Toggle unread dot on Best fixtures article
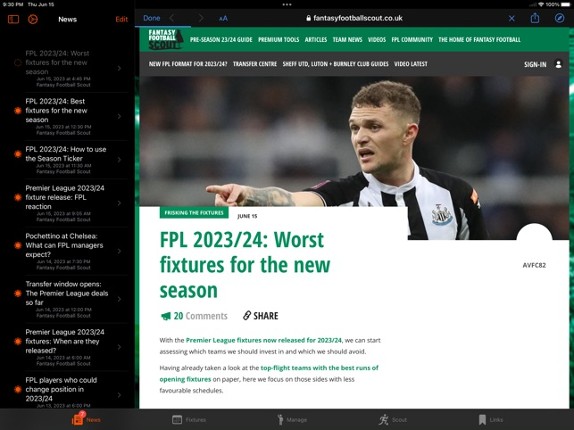The width and height of the screenshot is (574, 430). [18, 110]
